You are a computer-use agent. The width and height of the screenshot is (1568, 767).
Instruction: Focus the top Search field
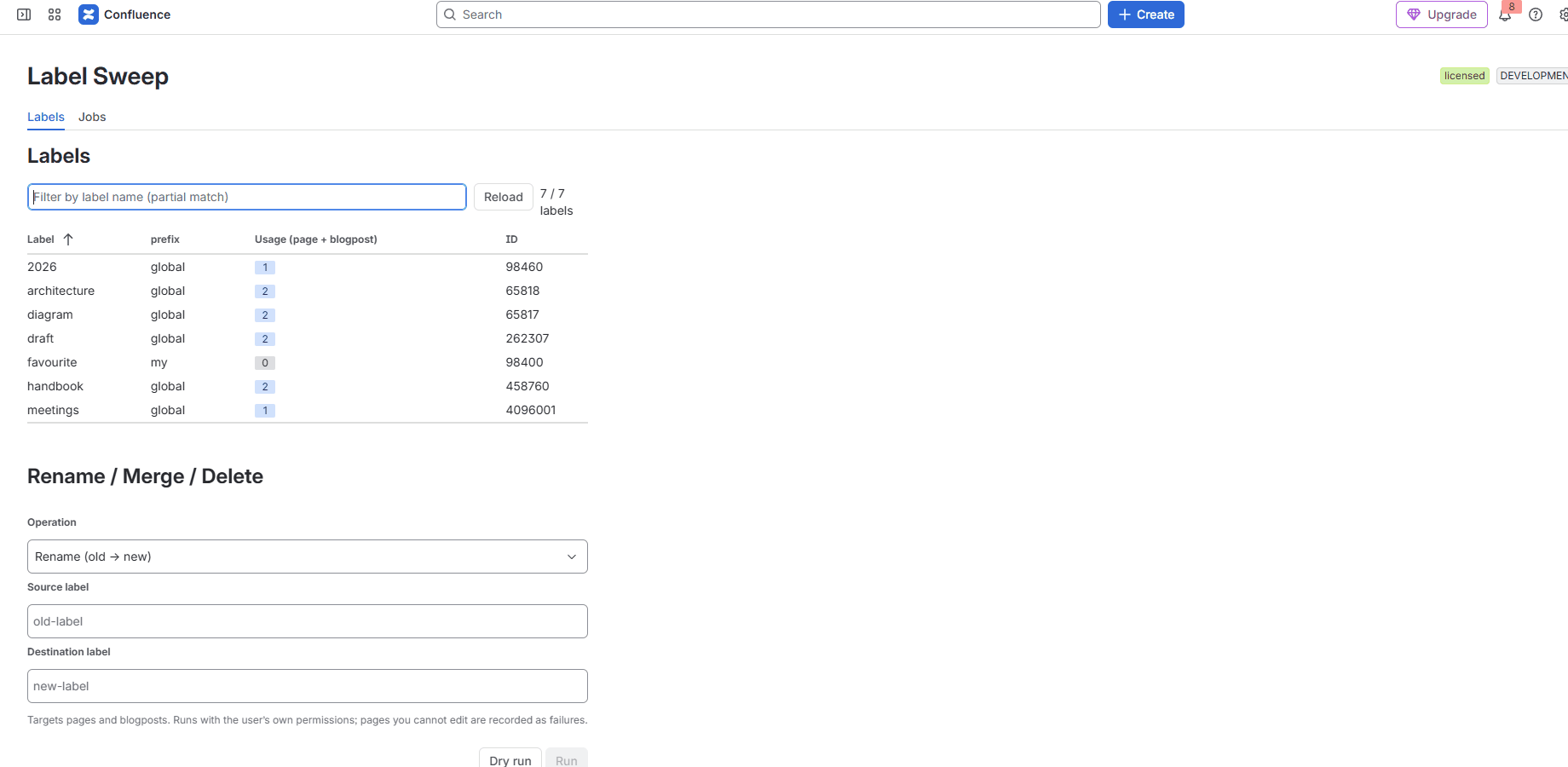coord(769,14)
